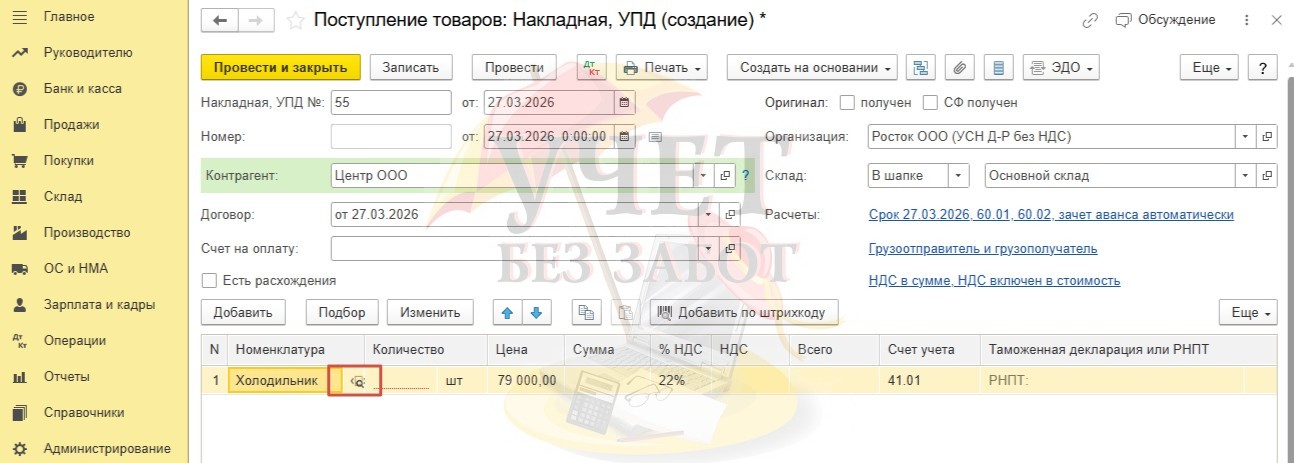Screen dimensions: 1294x463
Task: Open the Операции section
Action: (x=74, y=340)
